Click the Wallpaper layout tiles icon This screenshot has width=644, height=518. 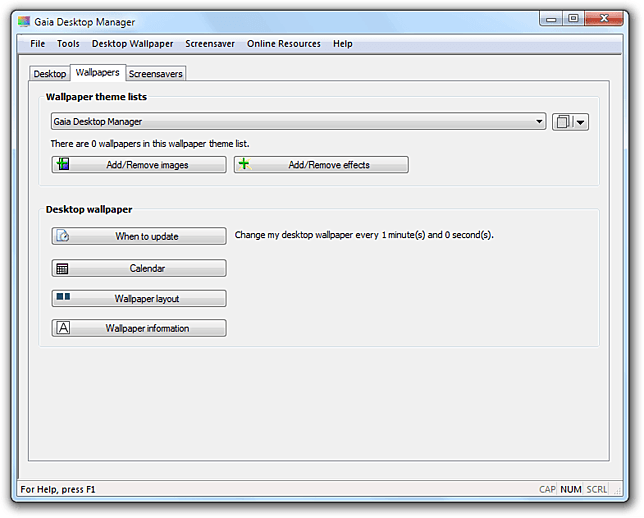(x=63, y=297)
